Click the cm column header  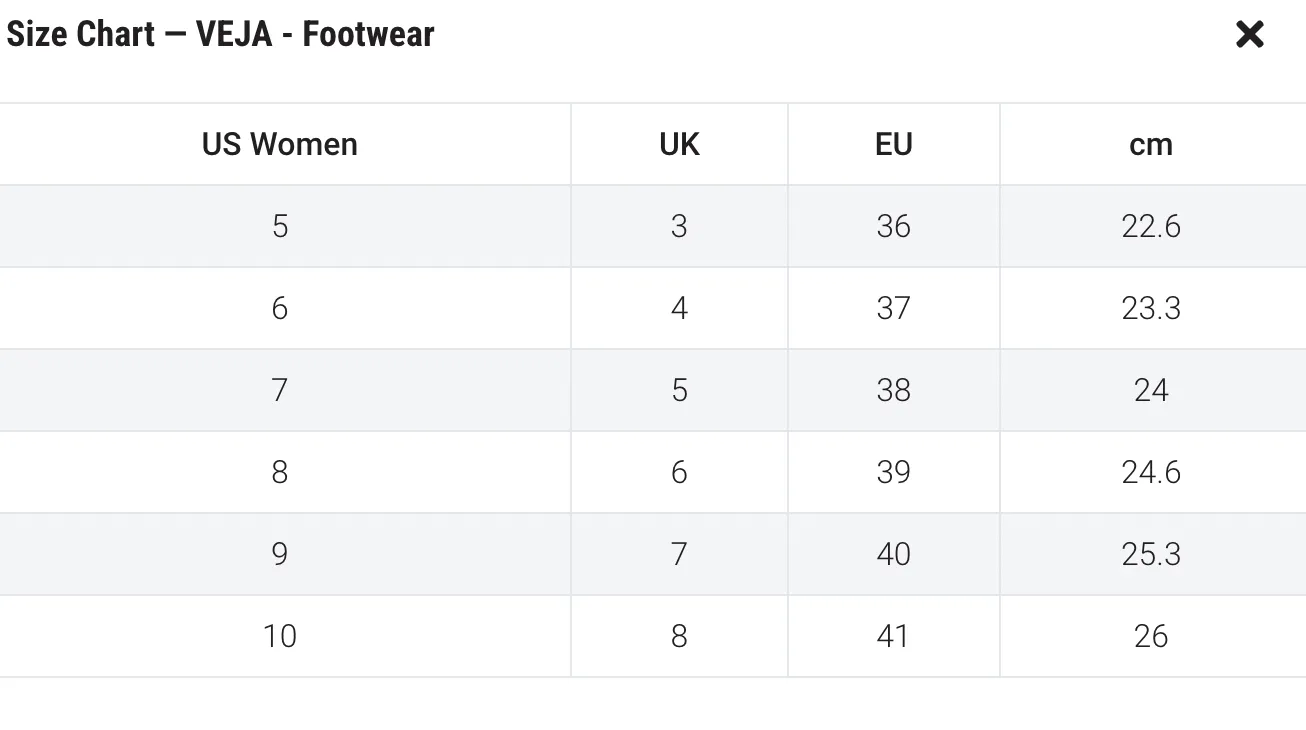click(x=1152, y=144)
